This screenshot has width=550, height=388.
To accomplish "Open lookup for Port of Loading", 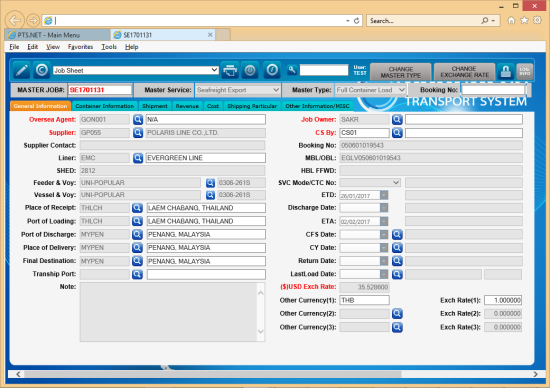I will tap(137, 221).
